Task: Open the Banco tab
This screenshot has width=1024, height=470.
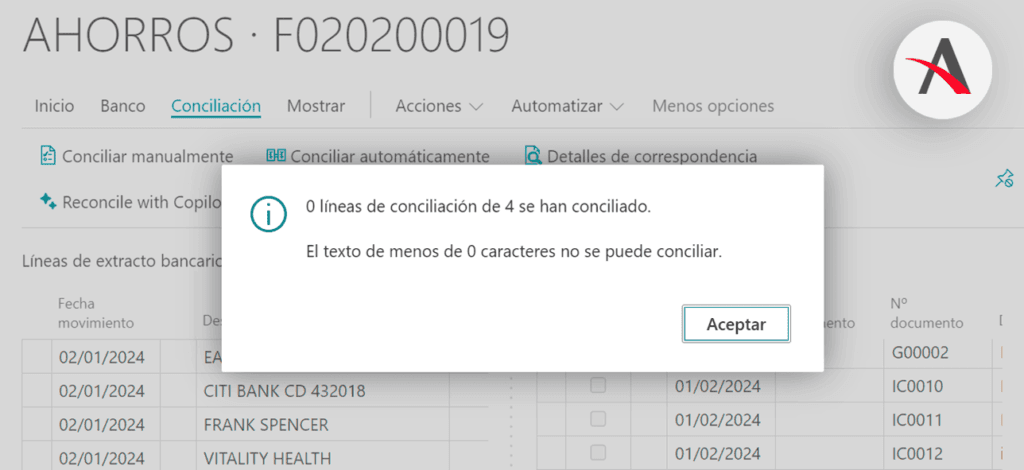Action: click(x=123, y=106)
